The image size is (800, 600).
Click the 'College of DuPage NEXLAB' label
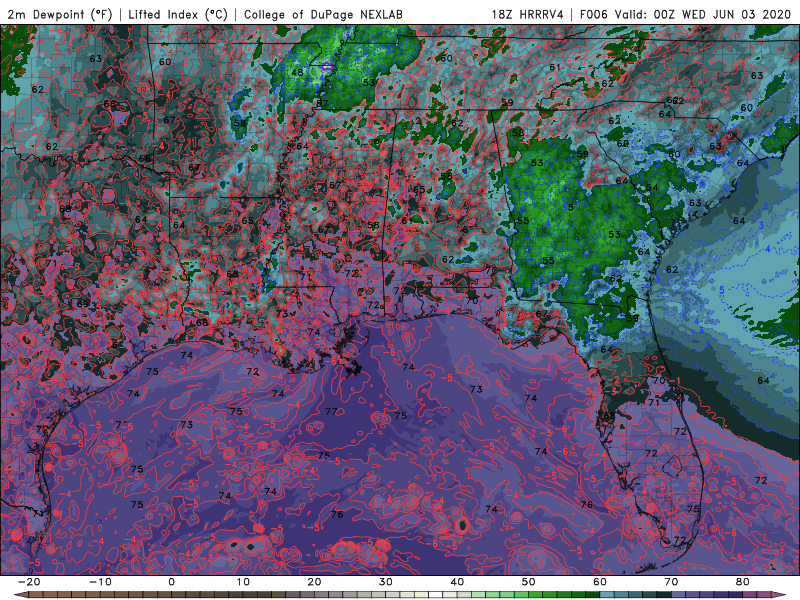pos(323,14)
